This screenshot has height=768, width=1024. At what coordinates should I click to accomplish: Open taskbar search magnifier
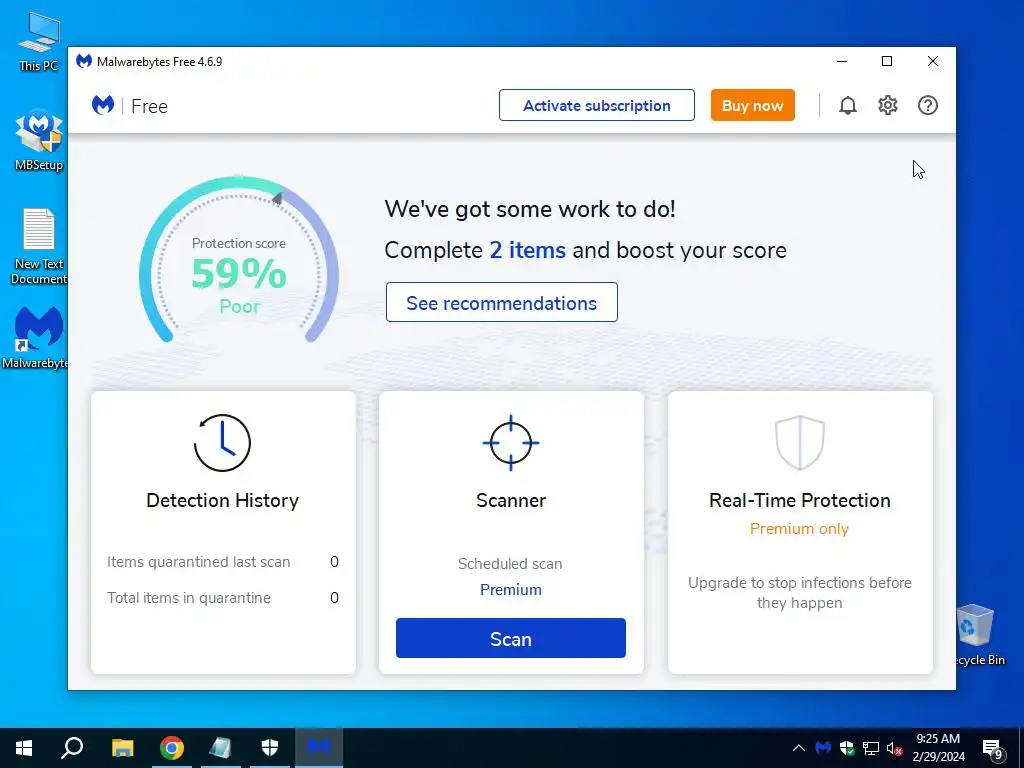pos(72,748)
